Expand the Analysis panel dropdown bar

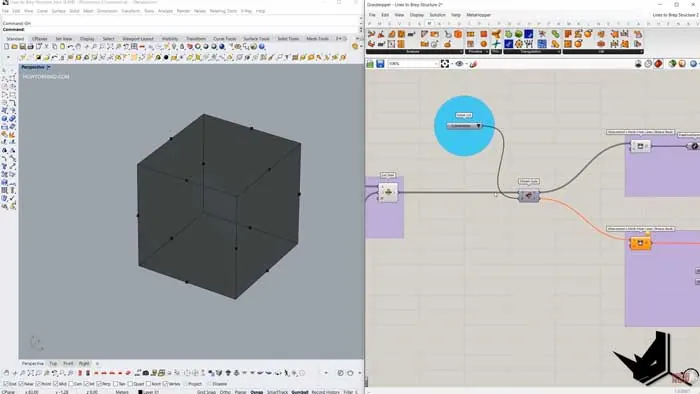(415, 52)
